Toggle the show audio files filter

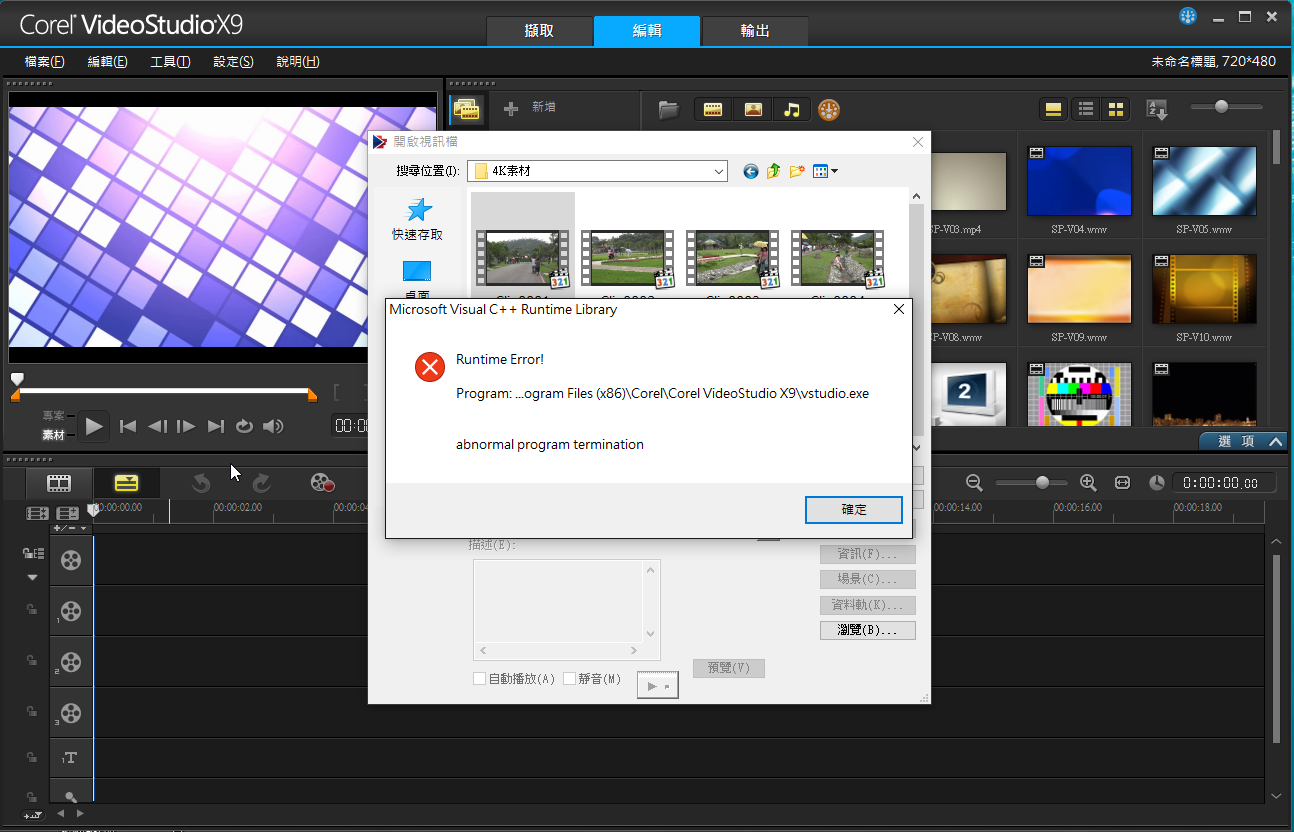791,109
